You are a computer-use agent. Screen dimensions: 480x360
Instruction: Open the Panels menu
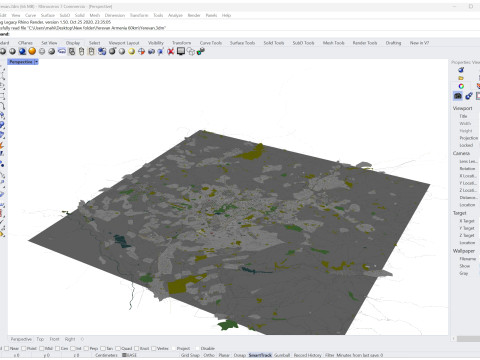(x=211, y=15)
